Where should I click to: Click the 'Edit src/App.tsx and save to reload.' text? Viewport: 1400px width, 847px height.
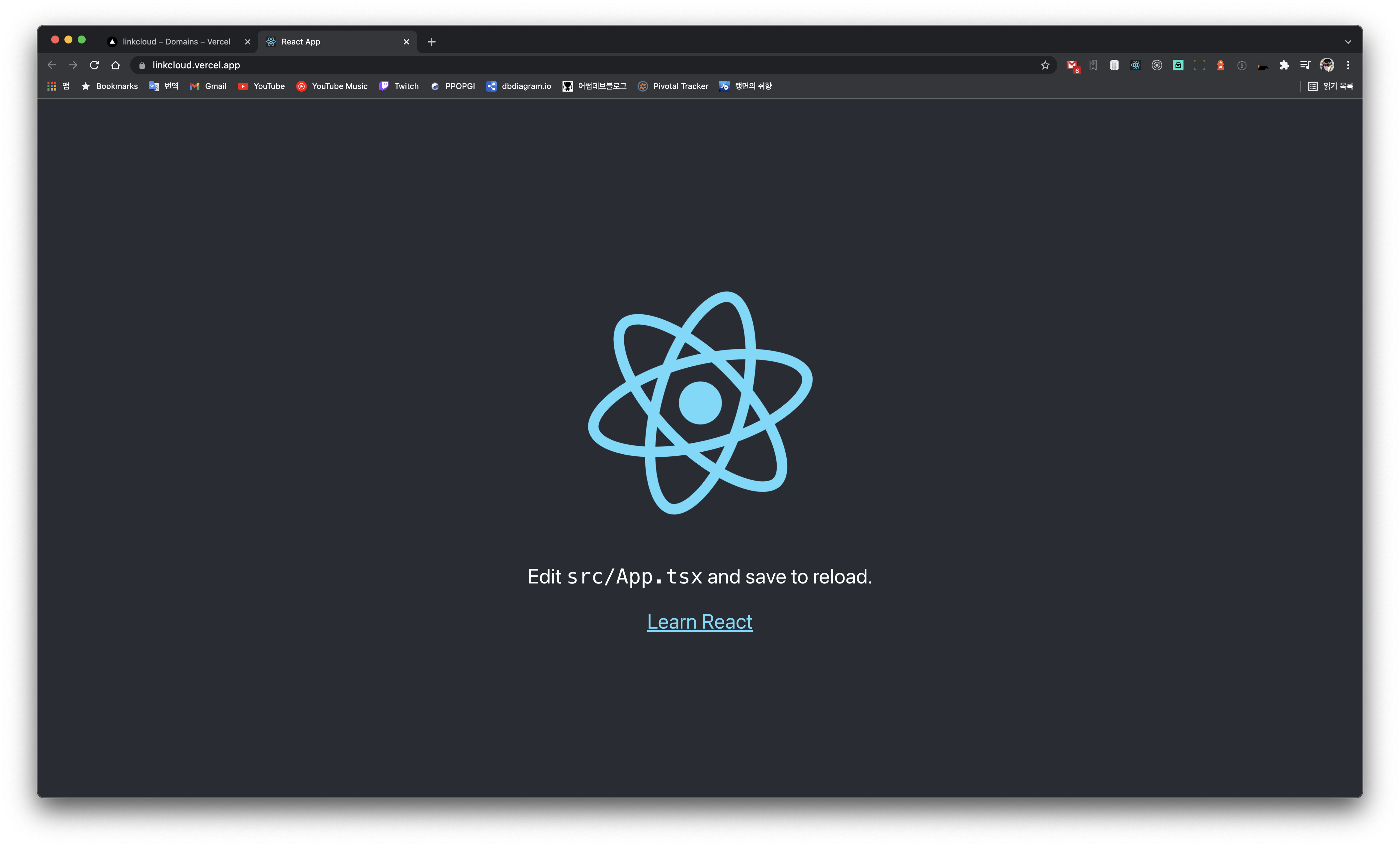point(700,577)
